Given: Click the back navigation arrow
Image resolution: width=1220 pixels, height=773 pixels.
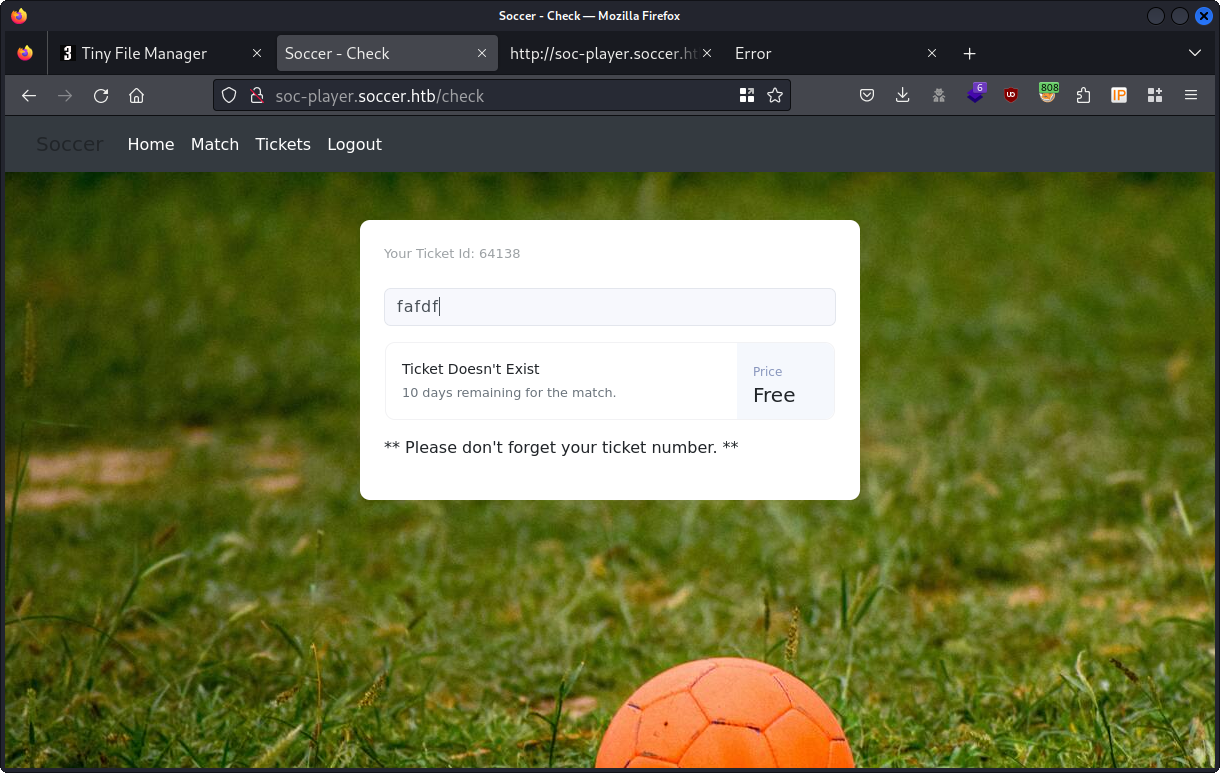Looking at the screenshot, I should (x=29, y=96).
